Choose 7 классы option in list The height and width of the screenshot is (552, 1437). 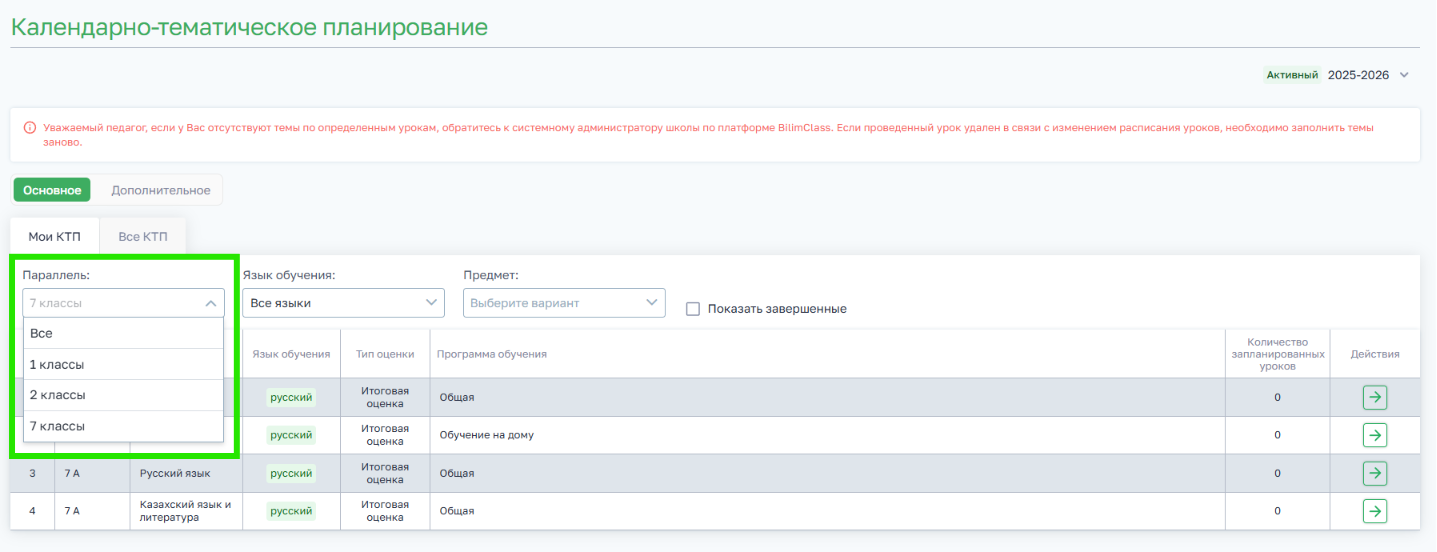click(124, 426)
